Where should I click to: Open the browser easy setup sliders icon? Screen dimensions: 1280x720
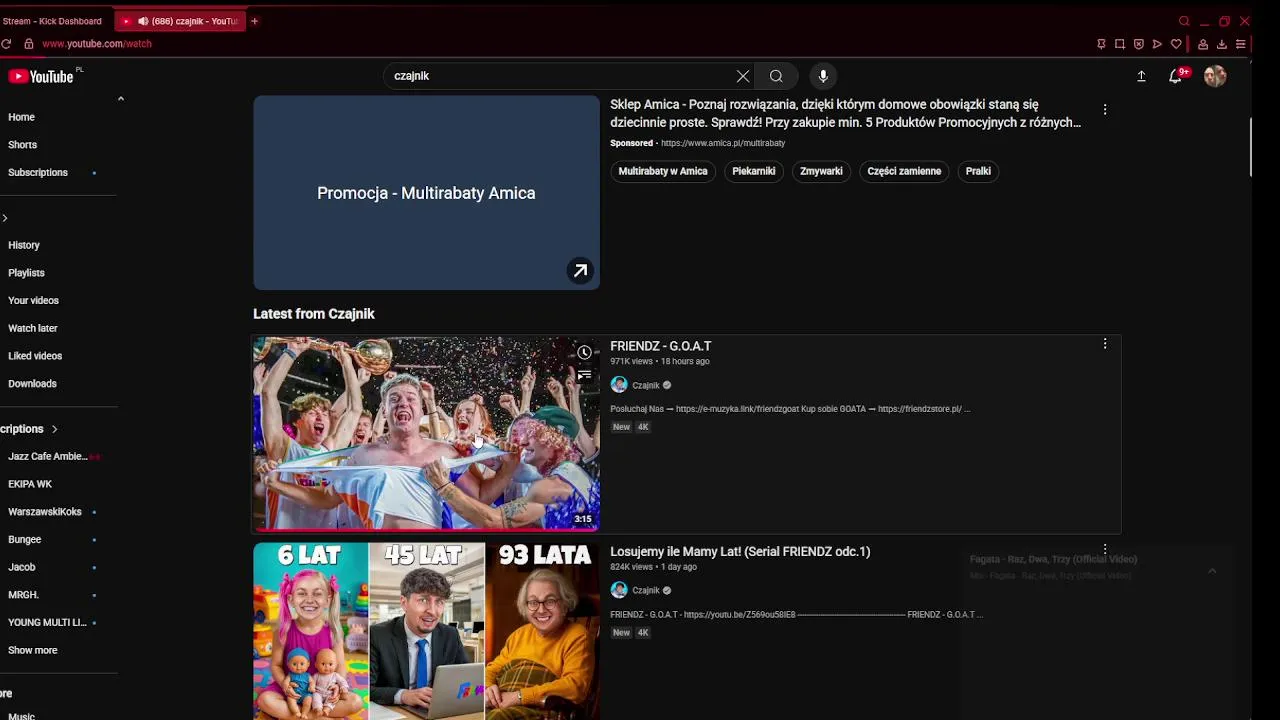pos(1240,44)
